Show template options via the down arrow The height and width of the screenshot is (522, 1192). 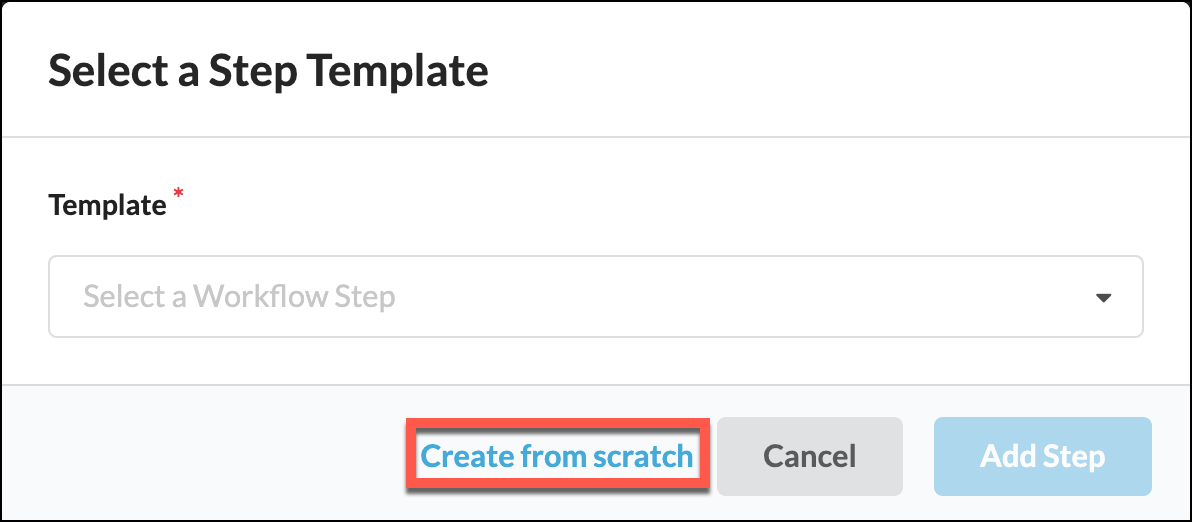click(1103, 297)
